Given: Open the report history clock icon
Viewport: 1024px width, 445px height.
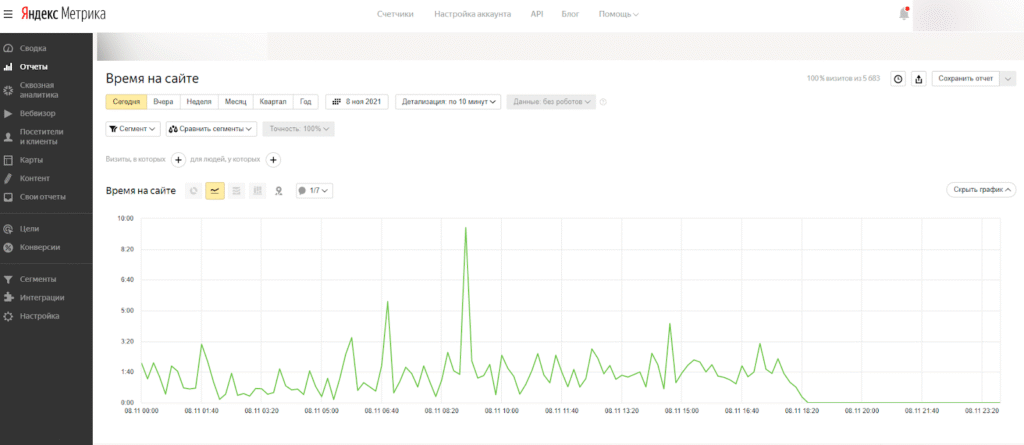Looking at the screenshot, I should click(897, 79).
